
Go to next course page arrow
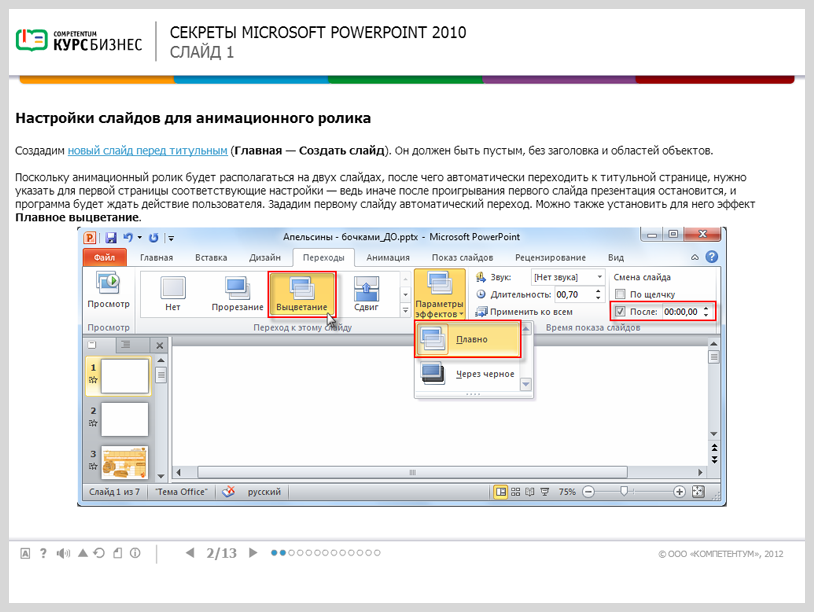pyautogui.click(x=253, y=553)
